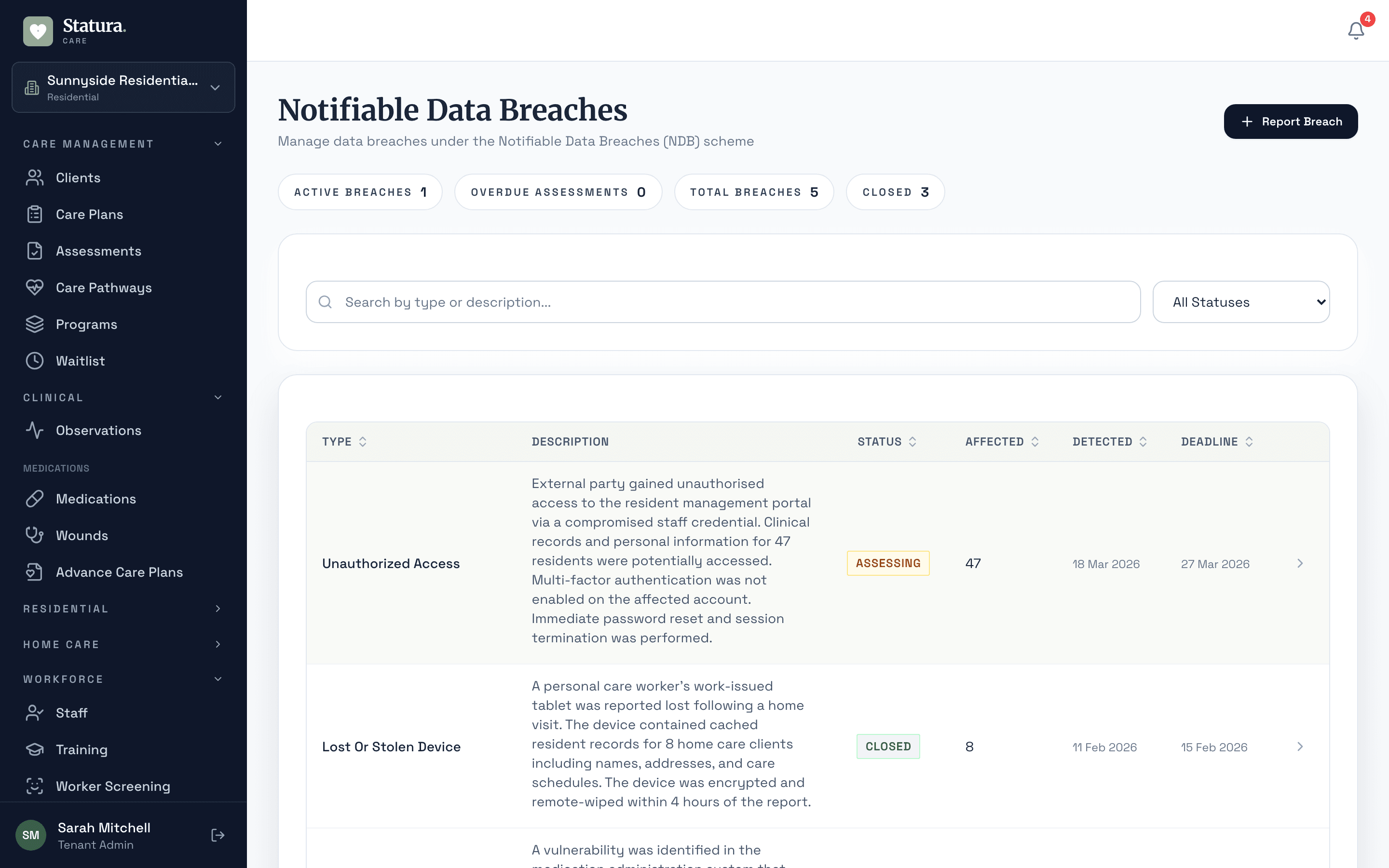This screenshot has width=1389, height=868.
Task: Click the Waitlist clock icon
Action: click(34, 361)
